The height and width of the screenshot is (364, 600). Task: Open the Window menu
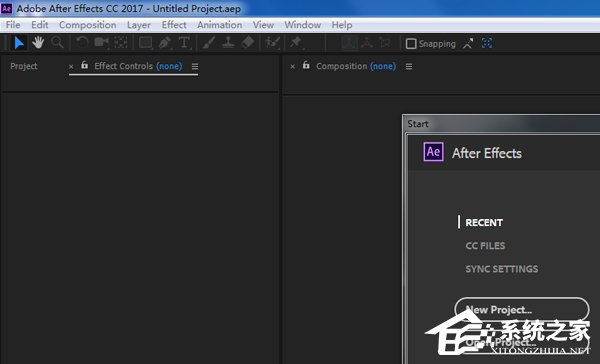pos(302,25)
